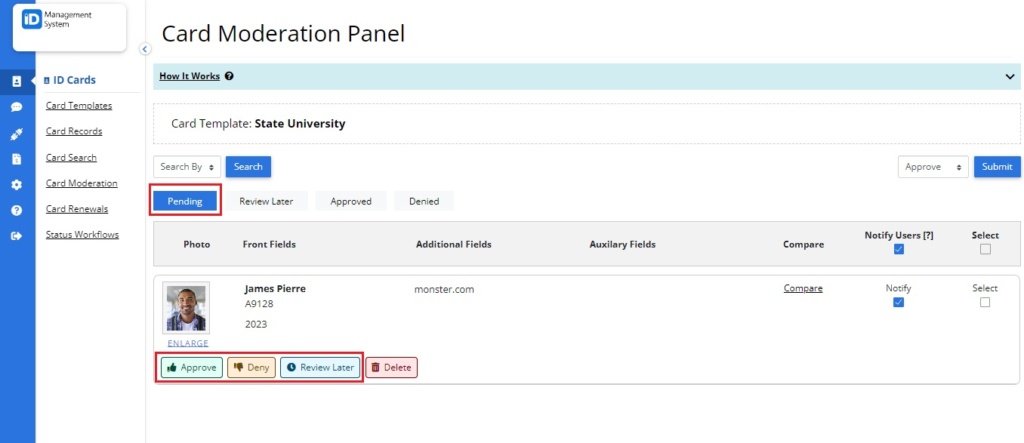The height and width of the screenshot is (443, 1024).
Task: Open the settings gear sidebar icon
Action: [17, 185]
